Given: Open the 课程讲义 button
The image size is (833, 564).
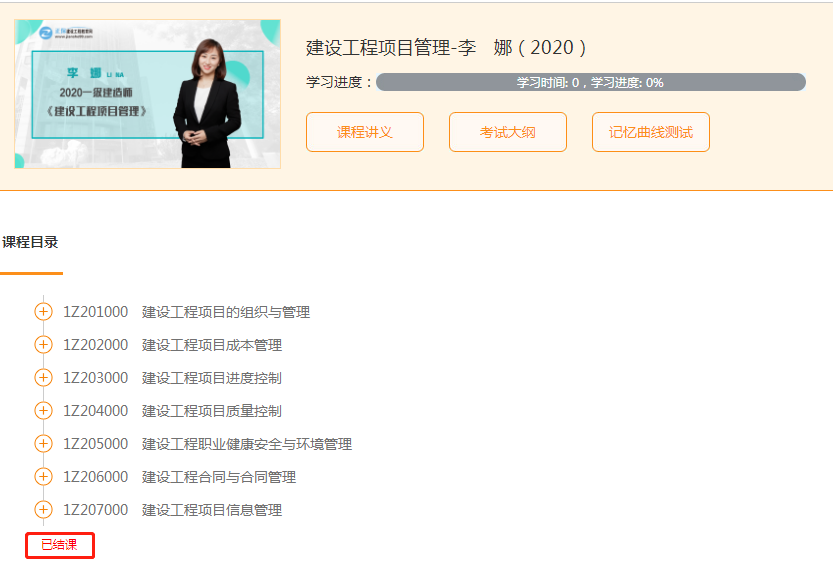Looking at the screenshot, I should pyautogui.click(x=365, y=132).
